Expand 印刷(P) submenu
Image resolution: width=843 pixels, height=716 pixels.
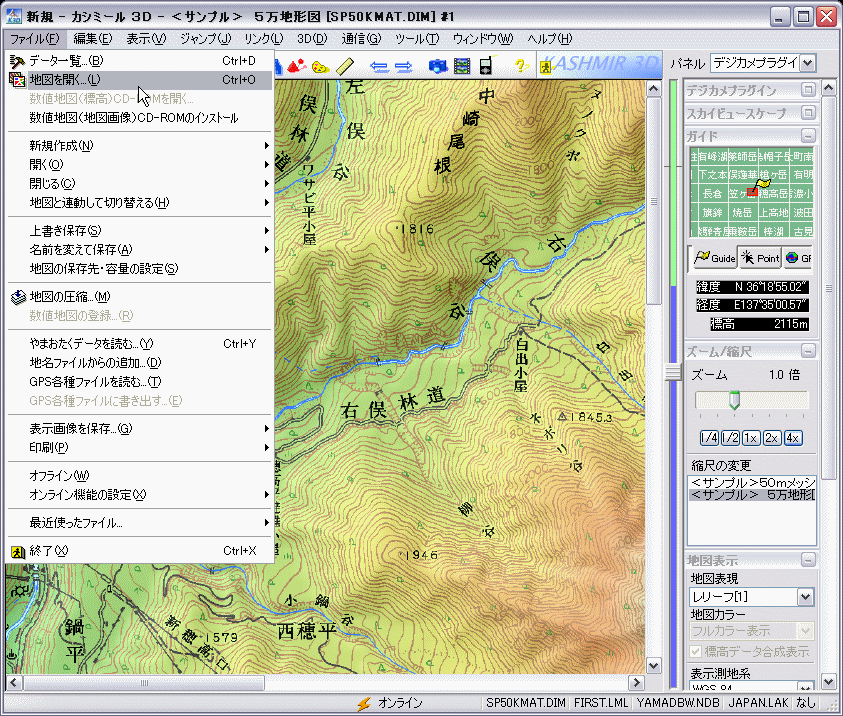tap(140, 448)
